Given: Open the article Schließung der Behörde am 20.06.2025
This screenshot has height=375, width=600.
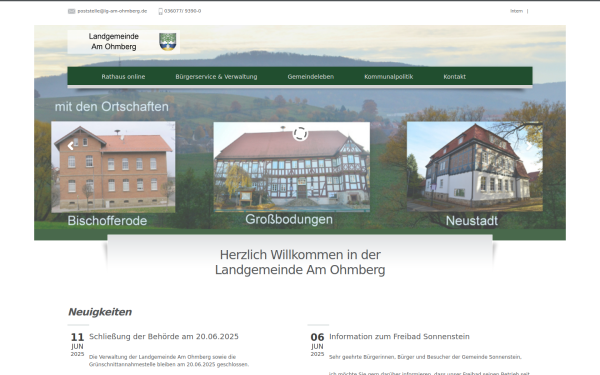Looking at the screenshot, I should click(x=164, y=336).
